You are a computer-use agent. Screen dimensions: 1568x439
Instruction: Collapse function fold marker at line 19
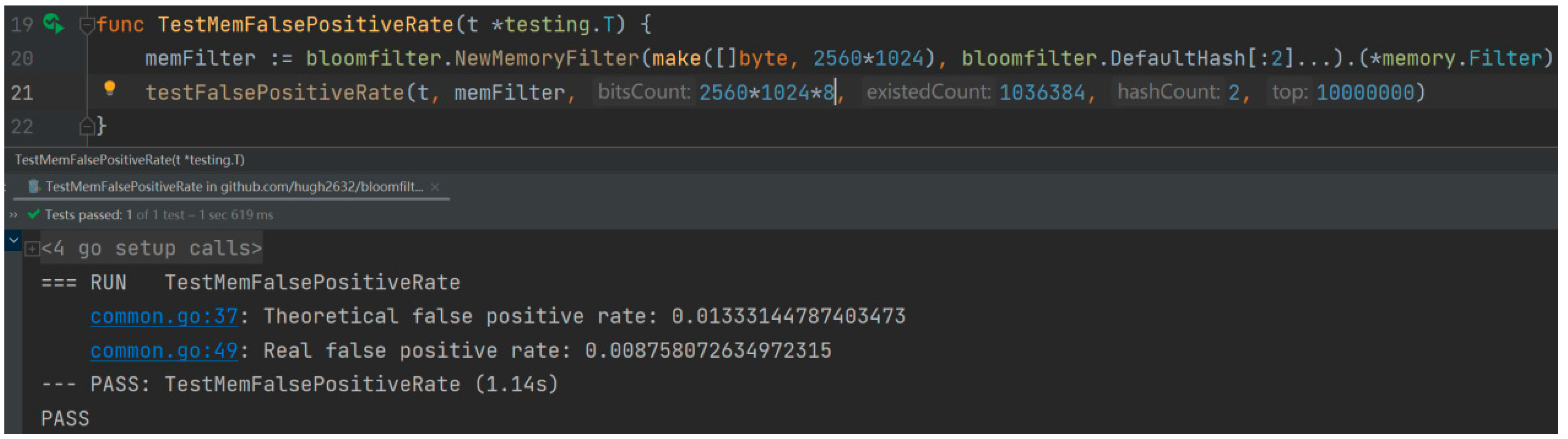click(87, 26)
